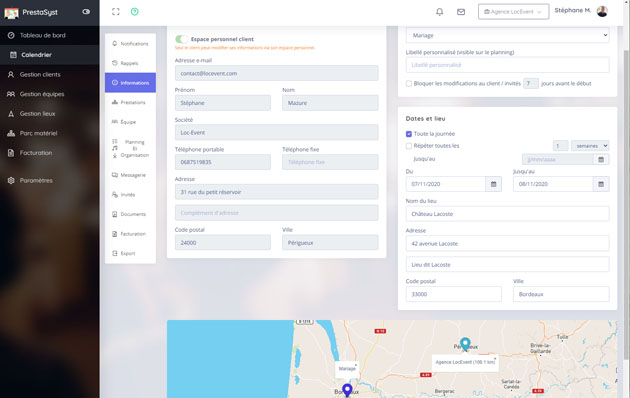Open calendar picker for end date 08/11/2020
This screenshot has height=398, width=630.
601,184
